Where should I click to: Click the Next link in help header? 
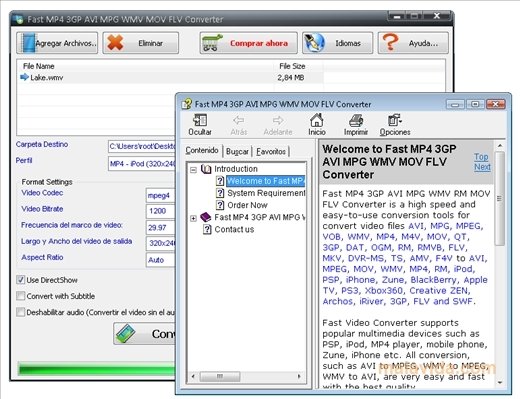point(482,167)
